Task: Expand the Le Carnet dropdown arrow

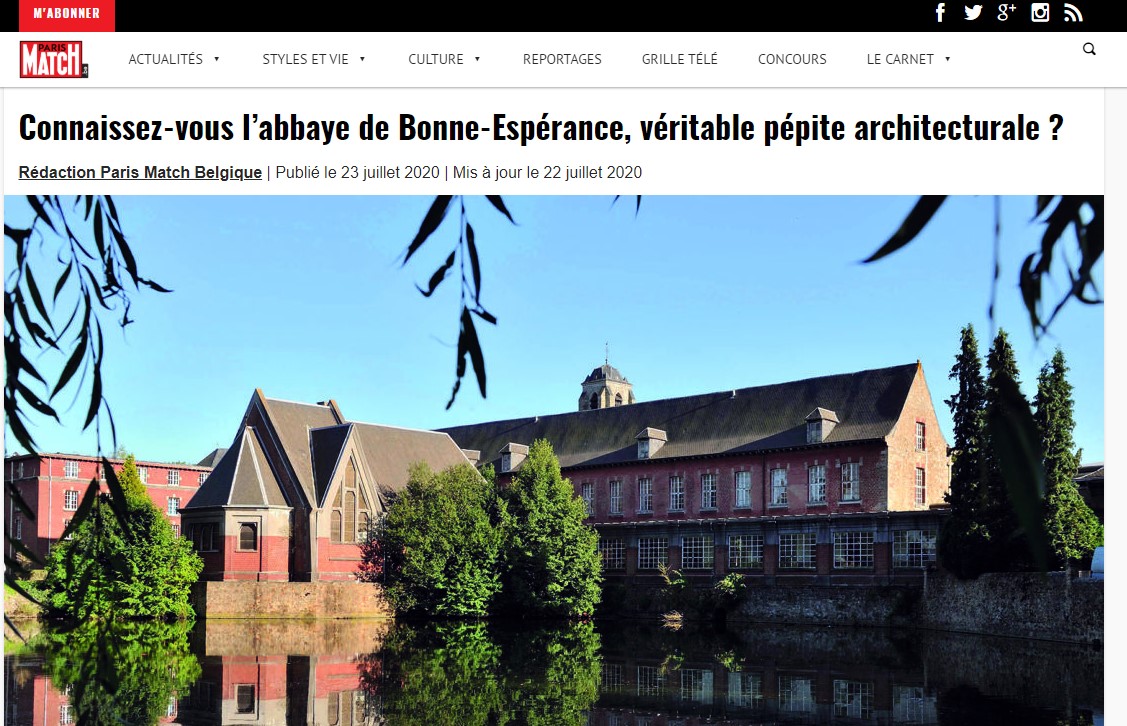Action: point(947,59)
